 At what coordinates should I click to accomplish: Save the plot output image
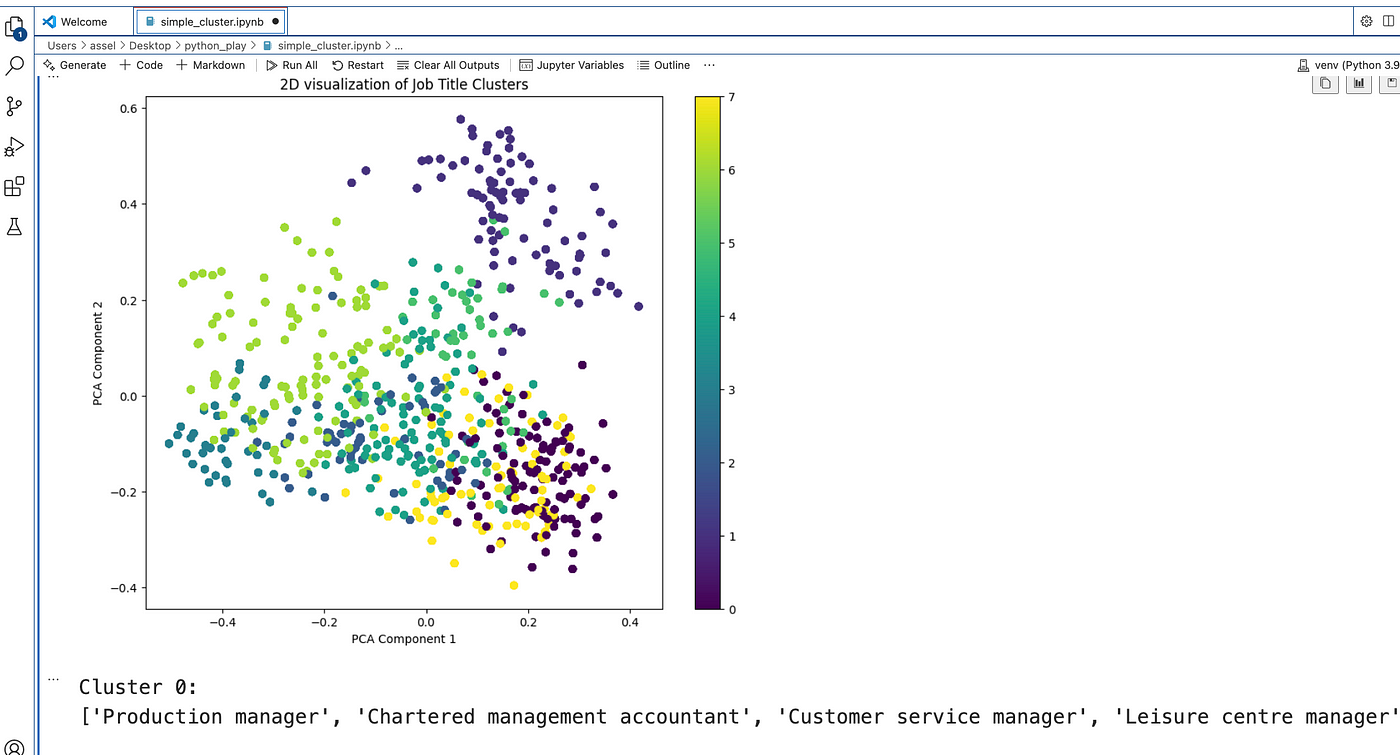click(1390, 84)
